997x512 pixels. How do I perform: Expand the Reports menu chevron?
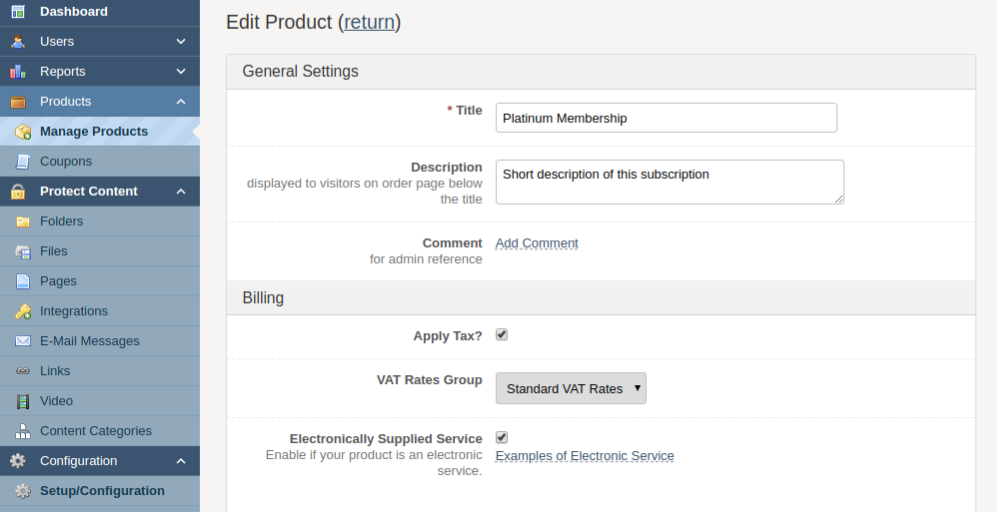[181, 72]
